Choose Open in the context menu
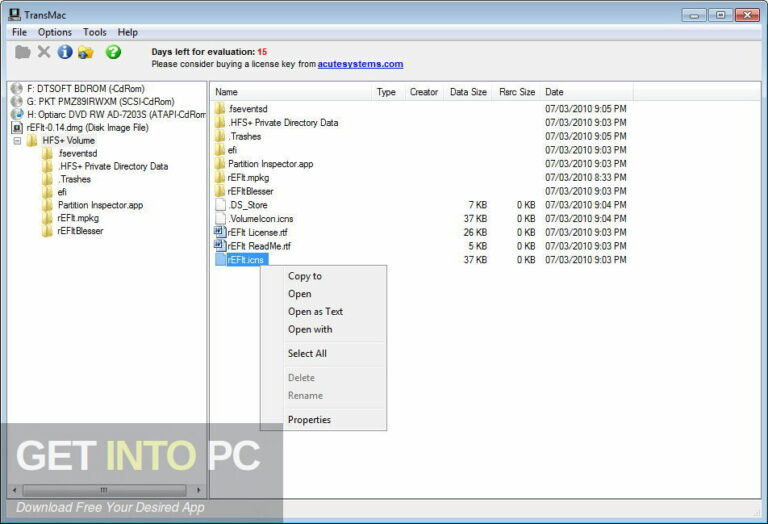Viewport: 768px width, 524px height. coord(323,294)
